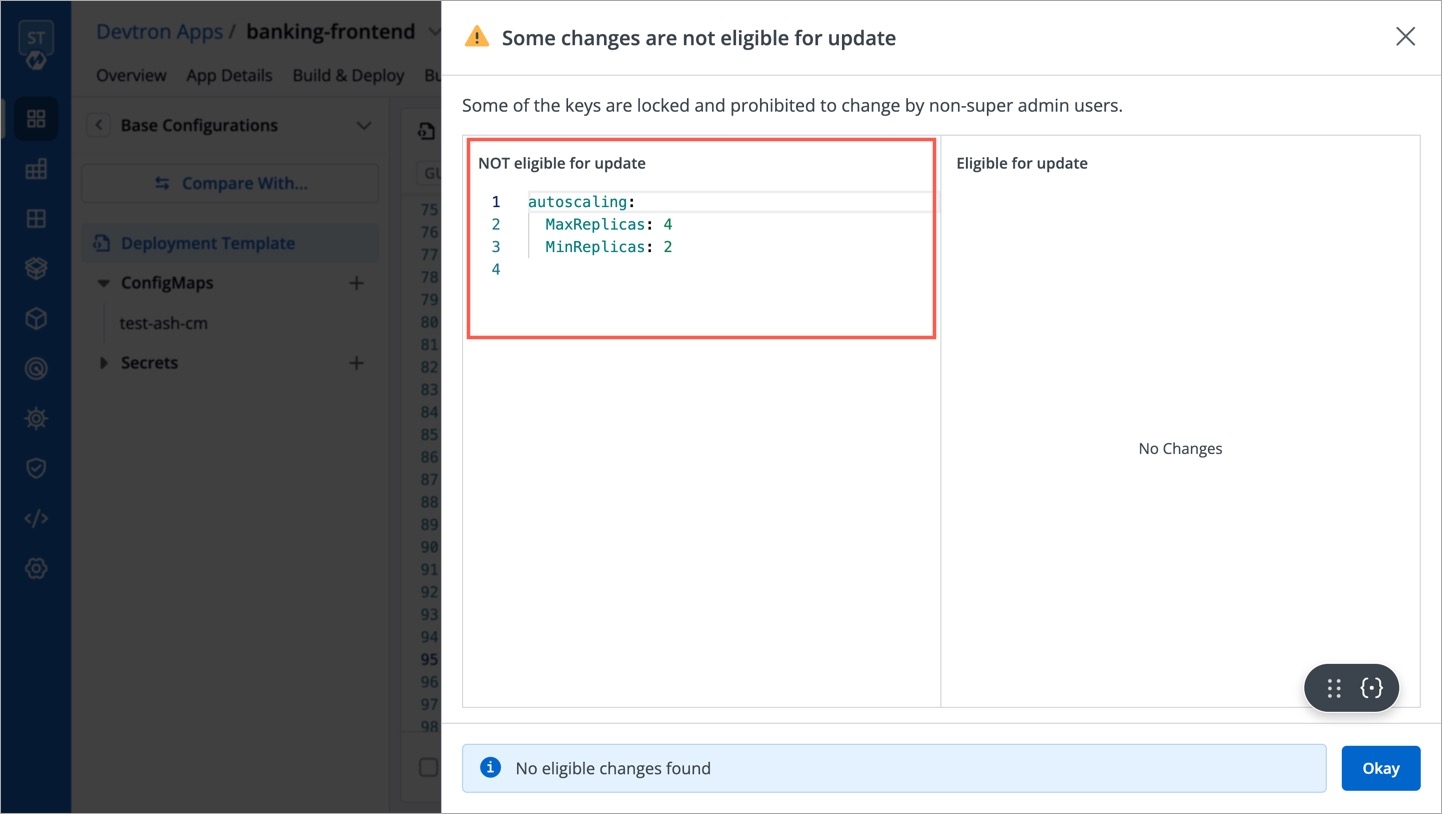The width and height of the screenshot is (1442, 814).
Task: Click the Eligible for update heading
Action: (1022, 163)
